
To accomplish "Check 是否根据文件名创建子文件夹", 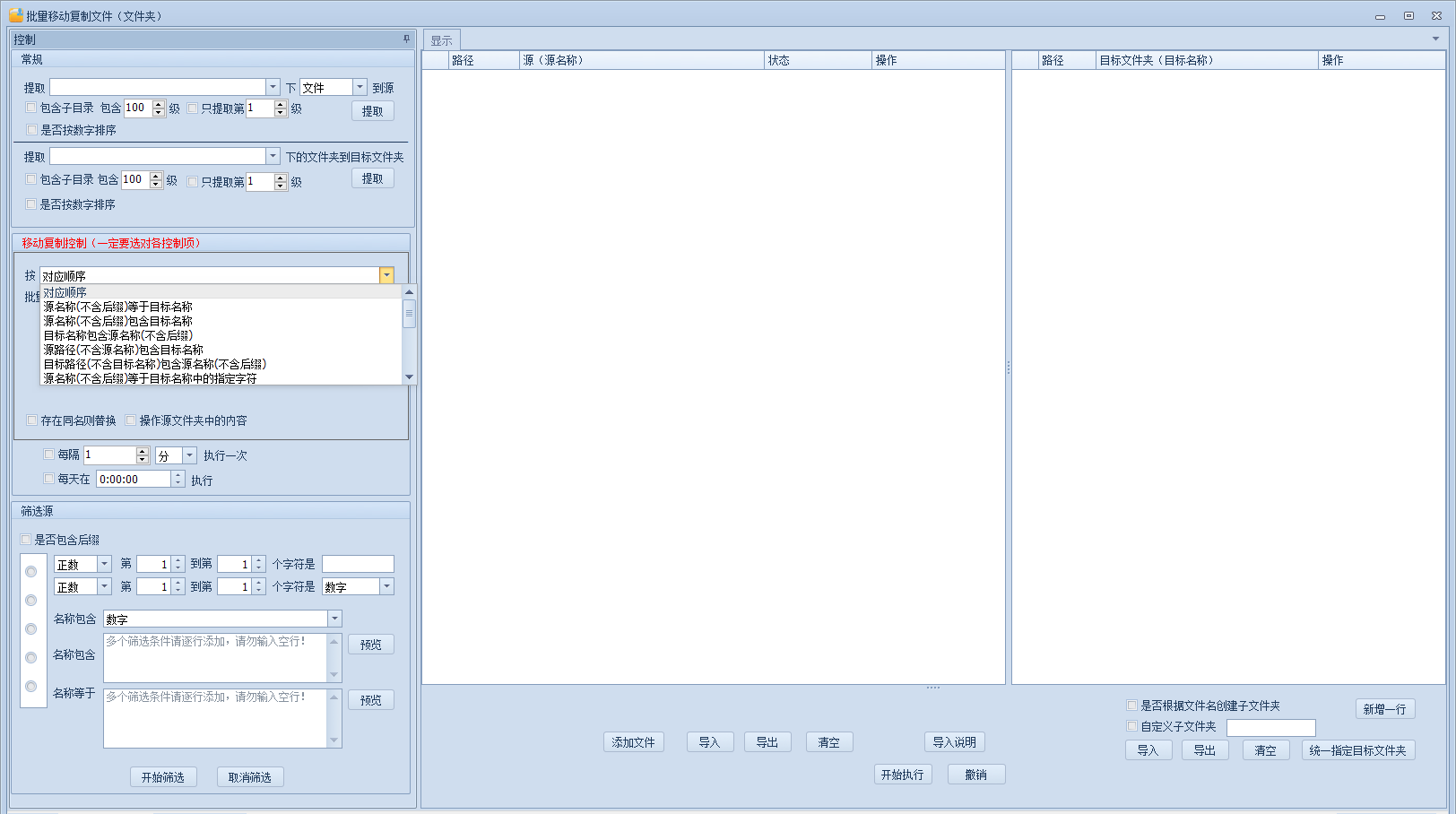I will 1132,706.
